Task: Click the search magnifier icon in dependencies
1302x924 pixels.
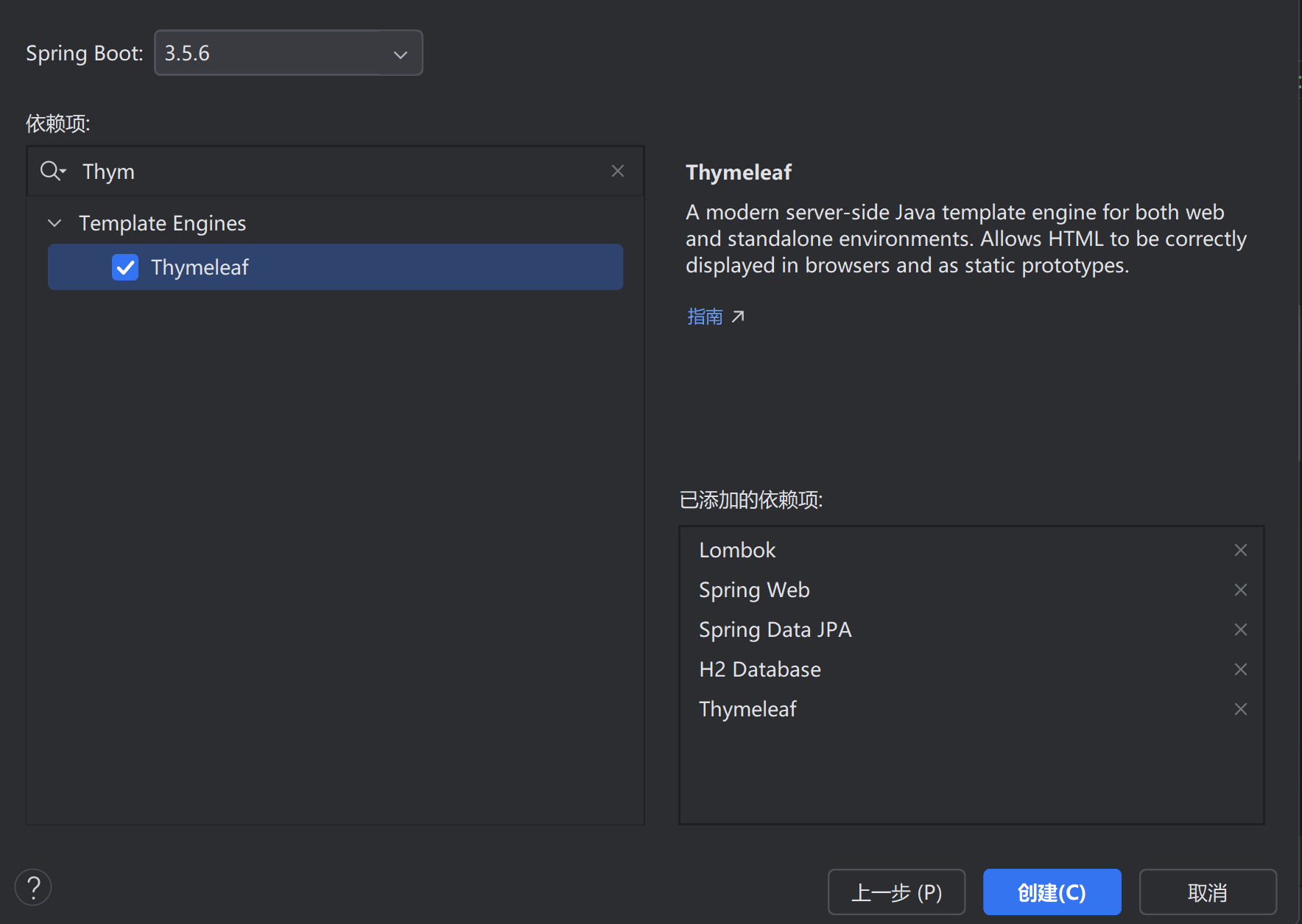Action: (52, 171)
